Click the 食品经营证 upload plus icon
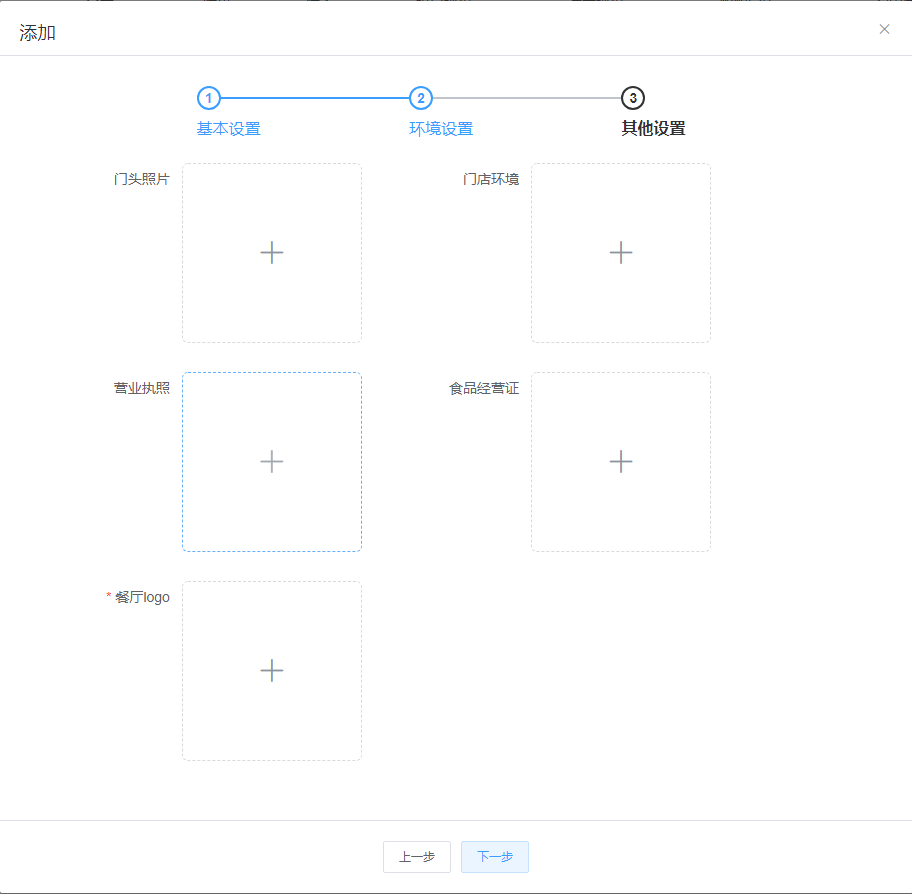 point(621,462)
